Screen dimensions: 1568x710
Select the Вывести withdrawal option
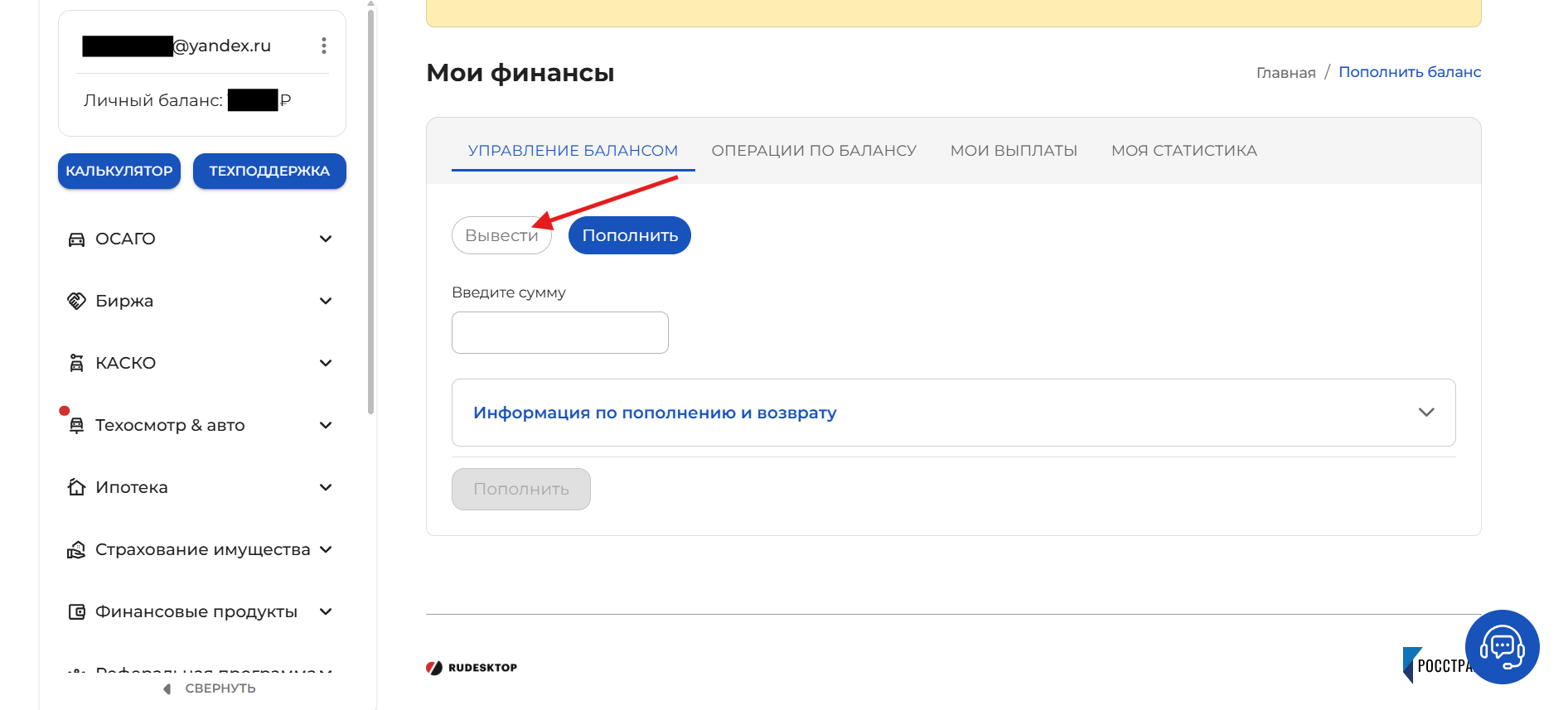pyautogui.click(x=501, y=235)
